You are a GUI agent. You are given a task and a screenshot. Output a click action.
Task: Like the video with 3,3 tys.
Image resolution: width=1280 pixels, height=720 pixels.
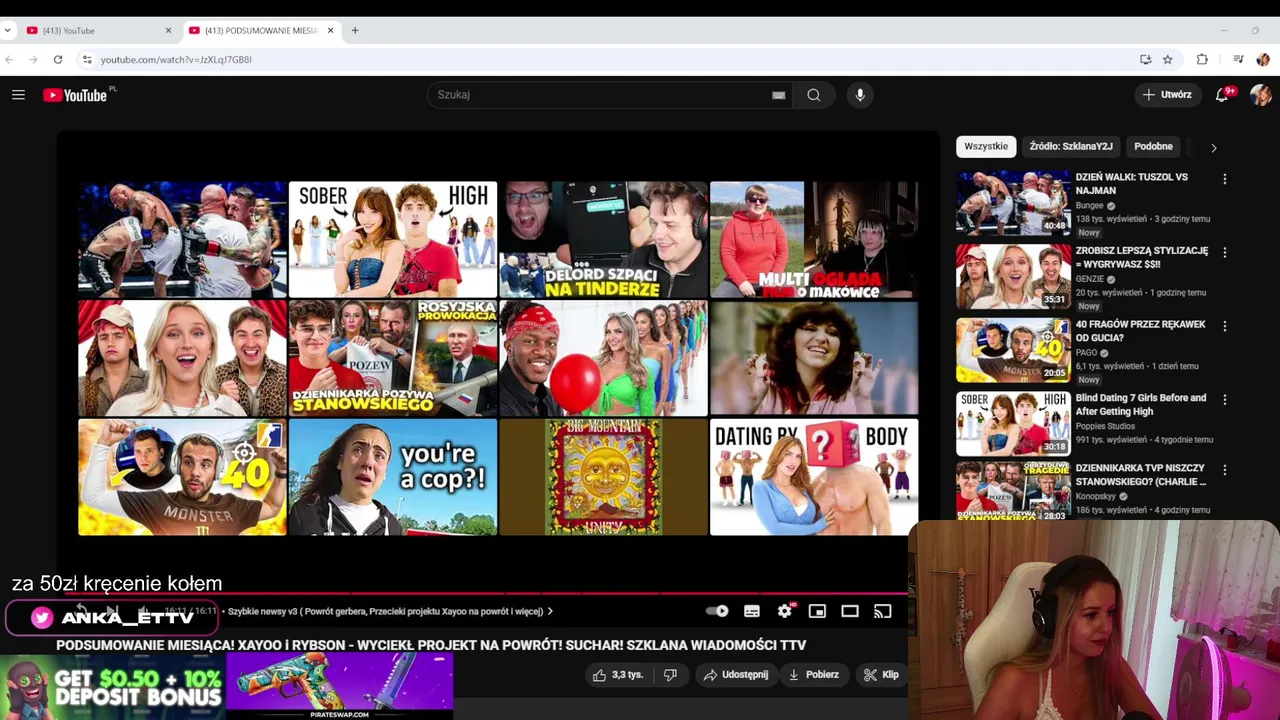tap(617, 675)
